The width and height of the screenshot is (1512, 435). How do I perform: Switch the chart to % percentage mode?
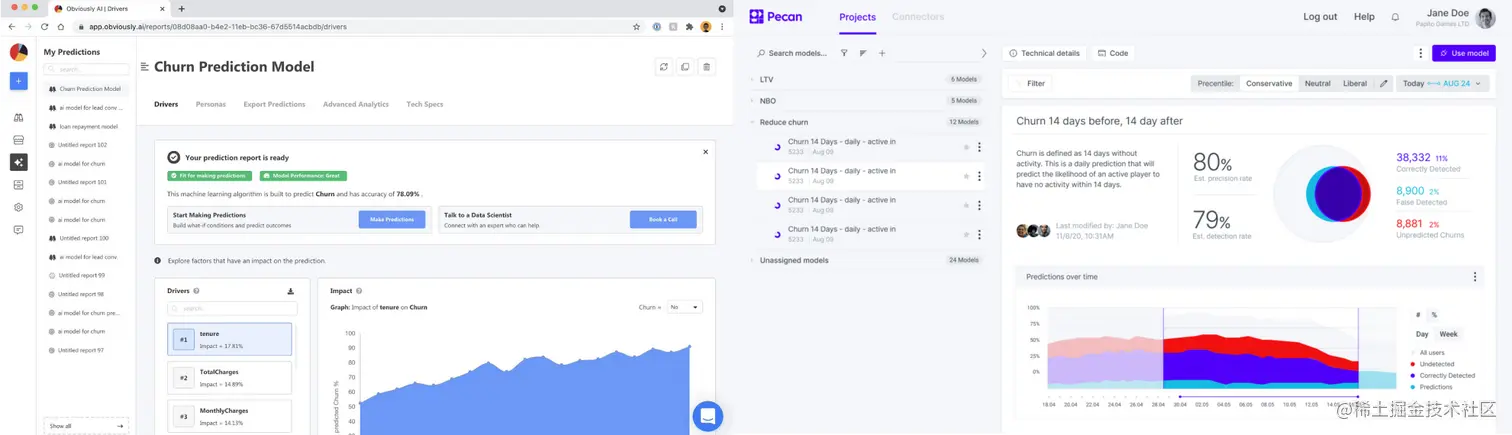[1433, 315]
